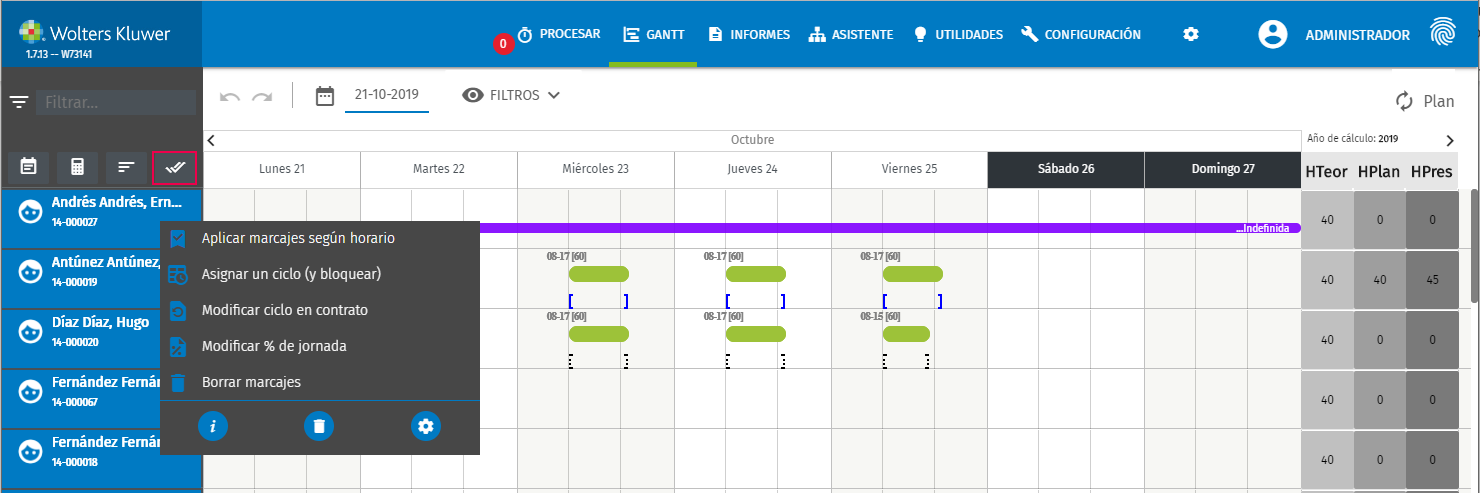Open the PROCESAR menu
Image resolution: width=1480 pixels, height=493 pixels.
click(559, 34)
